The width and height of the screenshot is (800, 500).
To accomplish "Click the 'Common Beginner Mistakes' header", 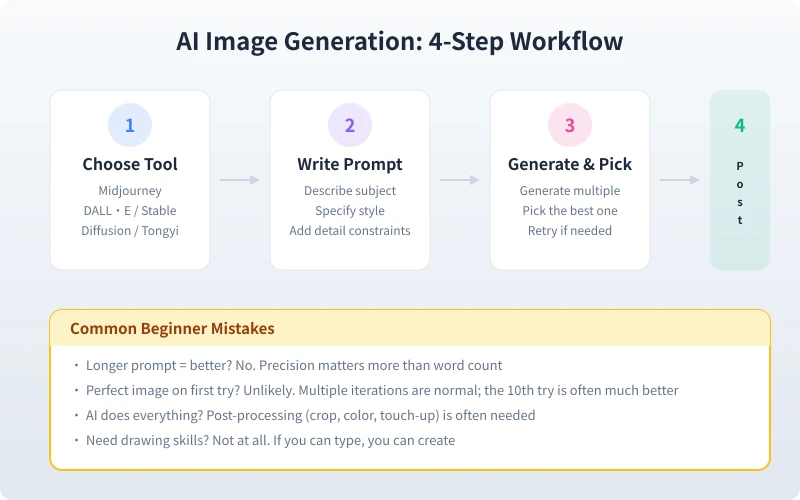I will coord(172,328).
